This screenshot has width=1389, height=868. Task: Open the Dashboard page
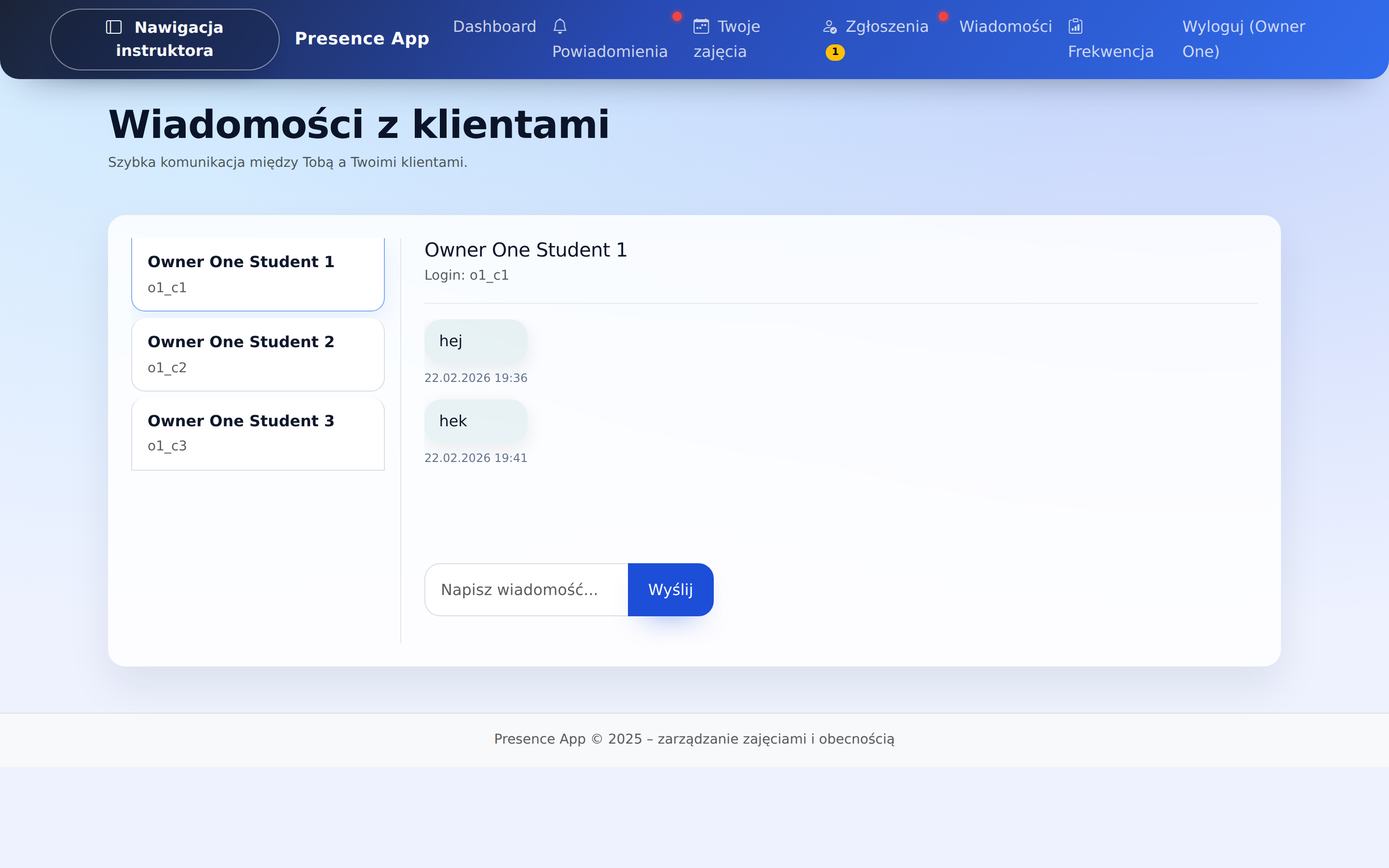tap(494, 27)
